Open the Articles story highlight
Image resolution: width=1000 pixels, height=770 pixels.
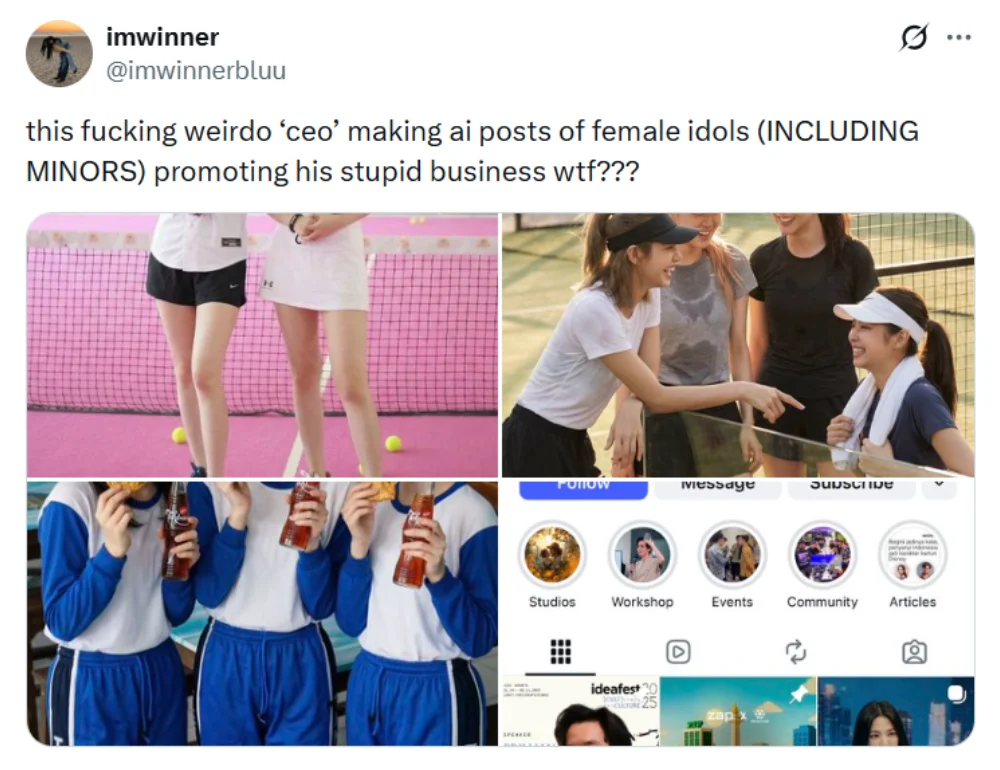pos(913,554)
